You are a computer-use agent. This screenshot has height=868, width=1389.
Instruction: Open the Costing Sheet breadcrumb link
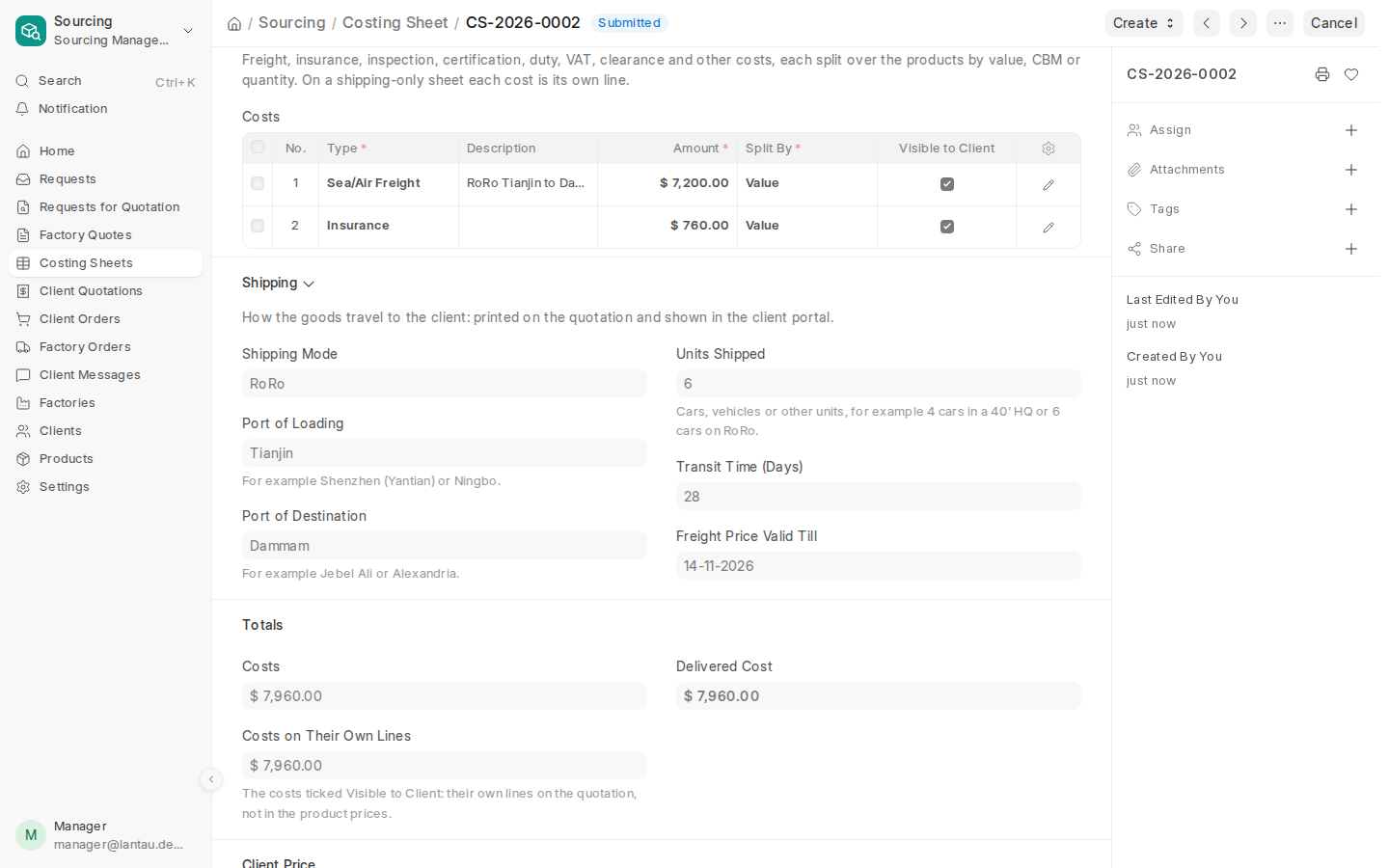395,23
